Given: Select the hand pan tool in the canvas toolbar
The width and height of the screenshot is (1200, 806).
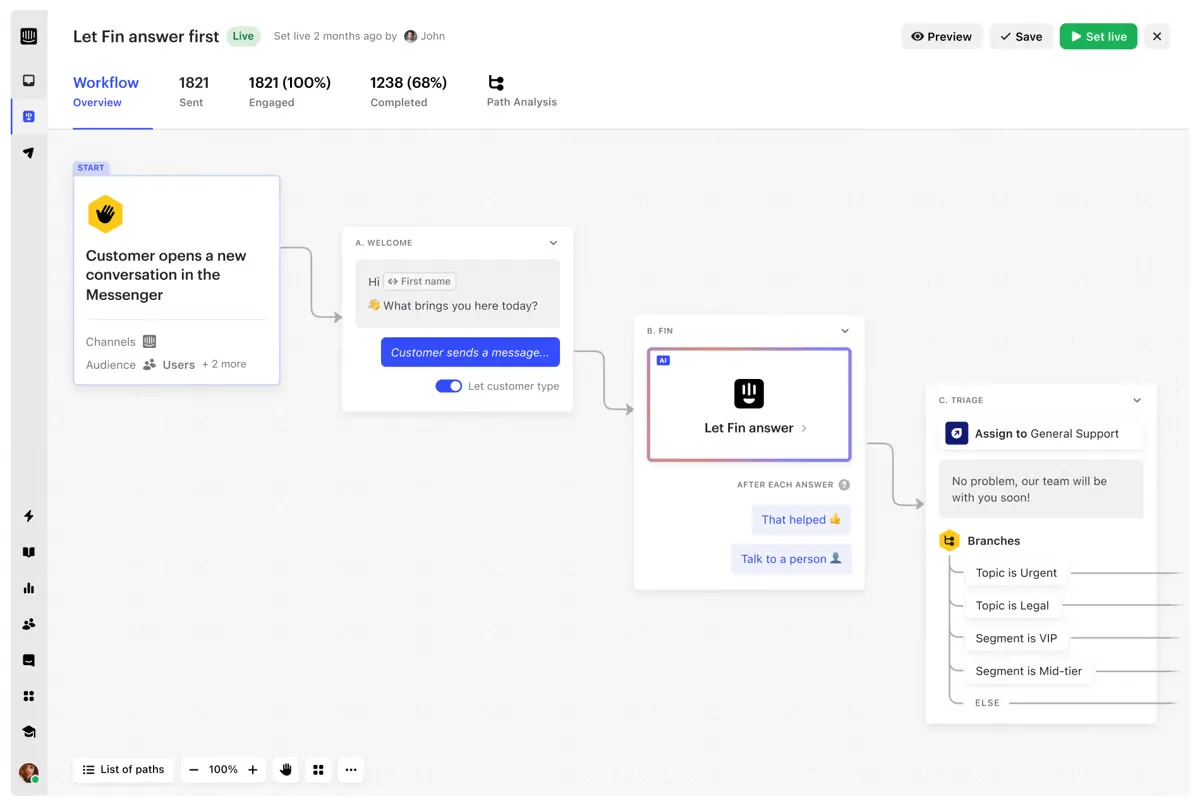Looking at the screenshot, I should 285,769.
